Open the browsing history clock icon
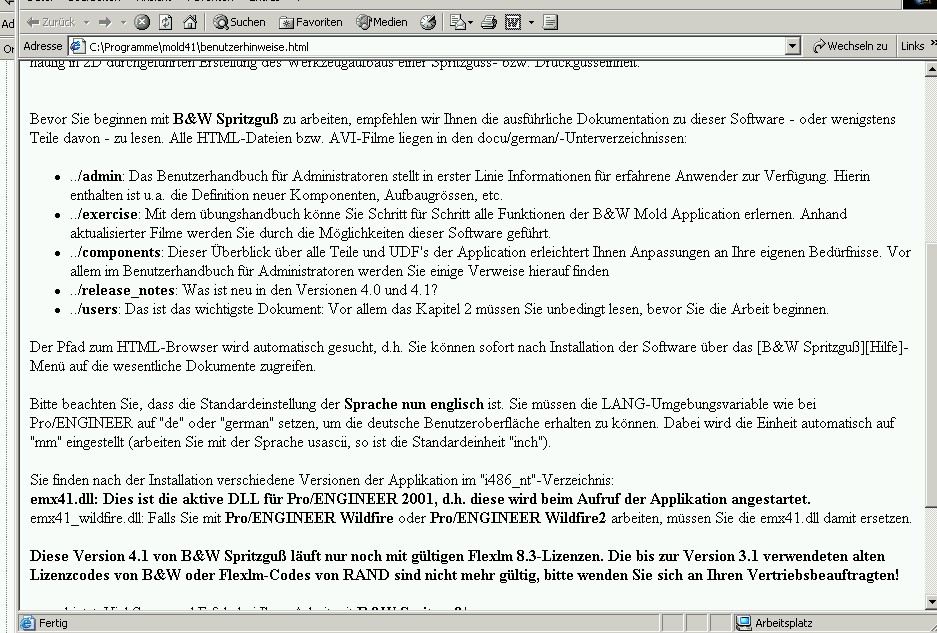Screen dimensions: 937x633 click(428, 23)
